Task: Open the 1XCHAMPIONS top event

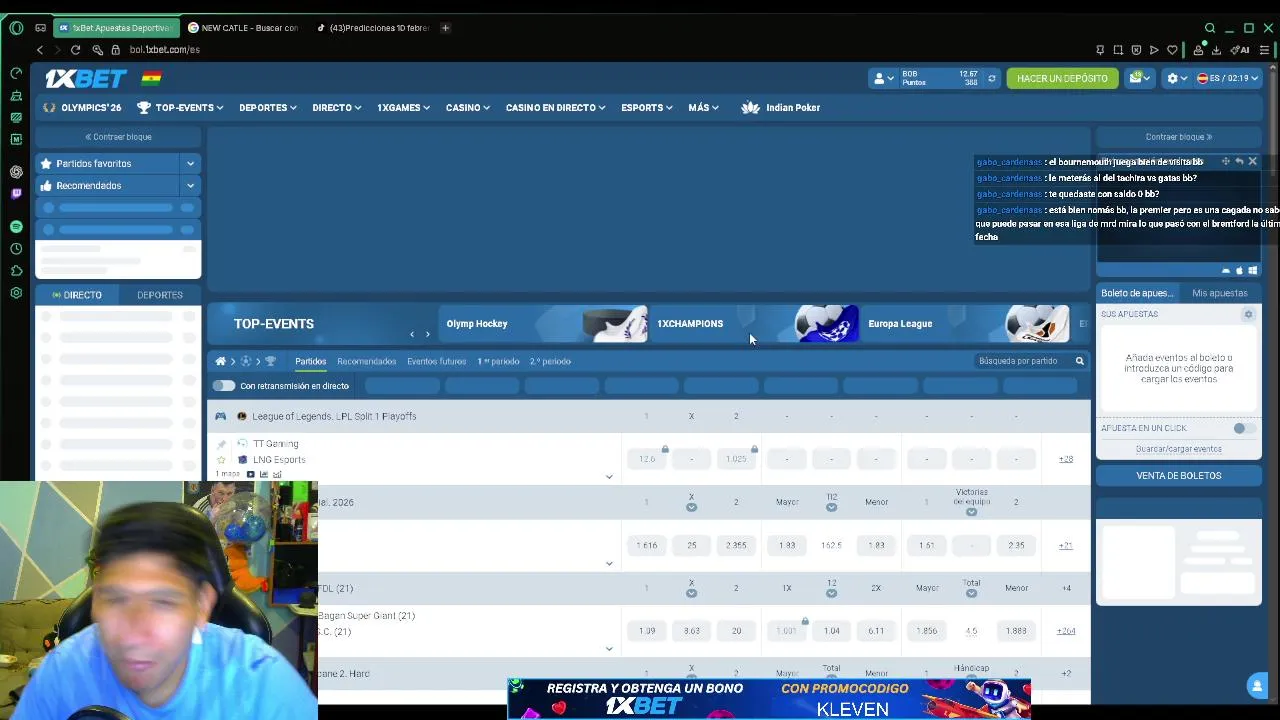Action: pyautogui.click(x=756, y=324)
